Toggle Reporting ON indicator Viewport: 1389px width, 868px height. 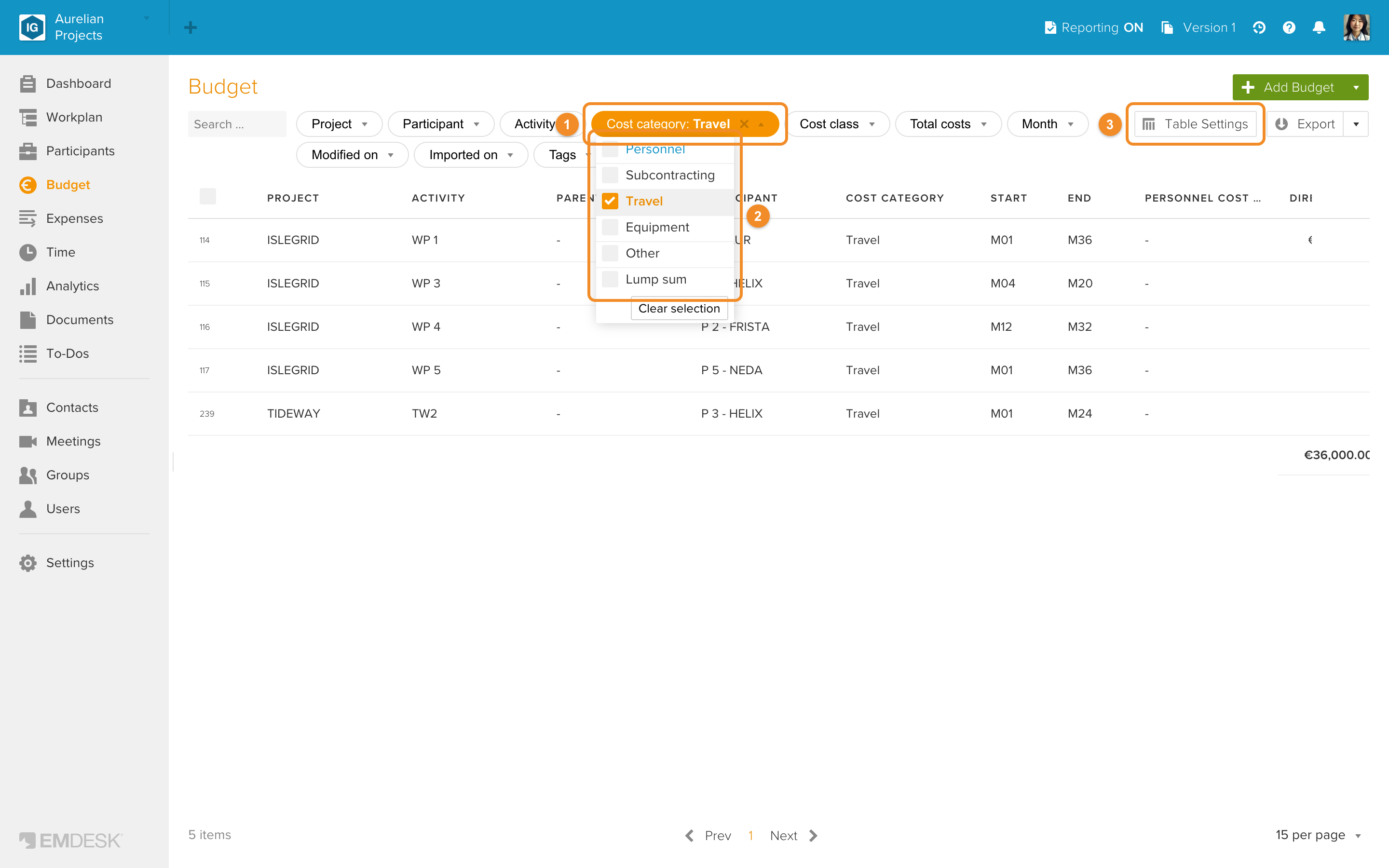coord(1094,27)
